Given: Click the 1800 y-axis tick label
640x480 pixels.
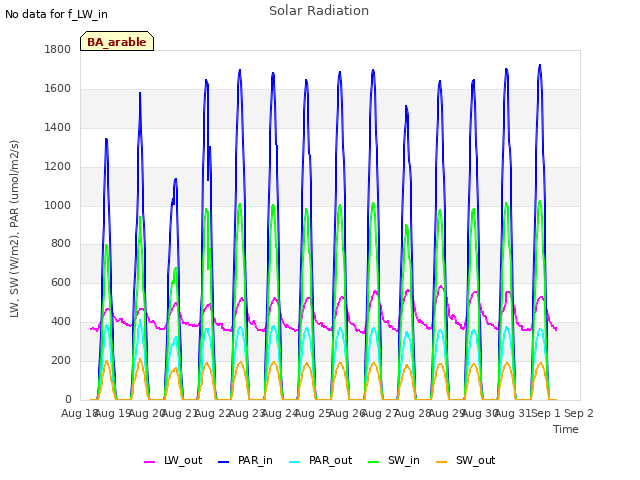Looking at the screenshot, I should (x=58, y=49).
